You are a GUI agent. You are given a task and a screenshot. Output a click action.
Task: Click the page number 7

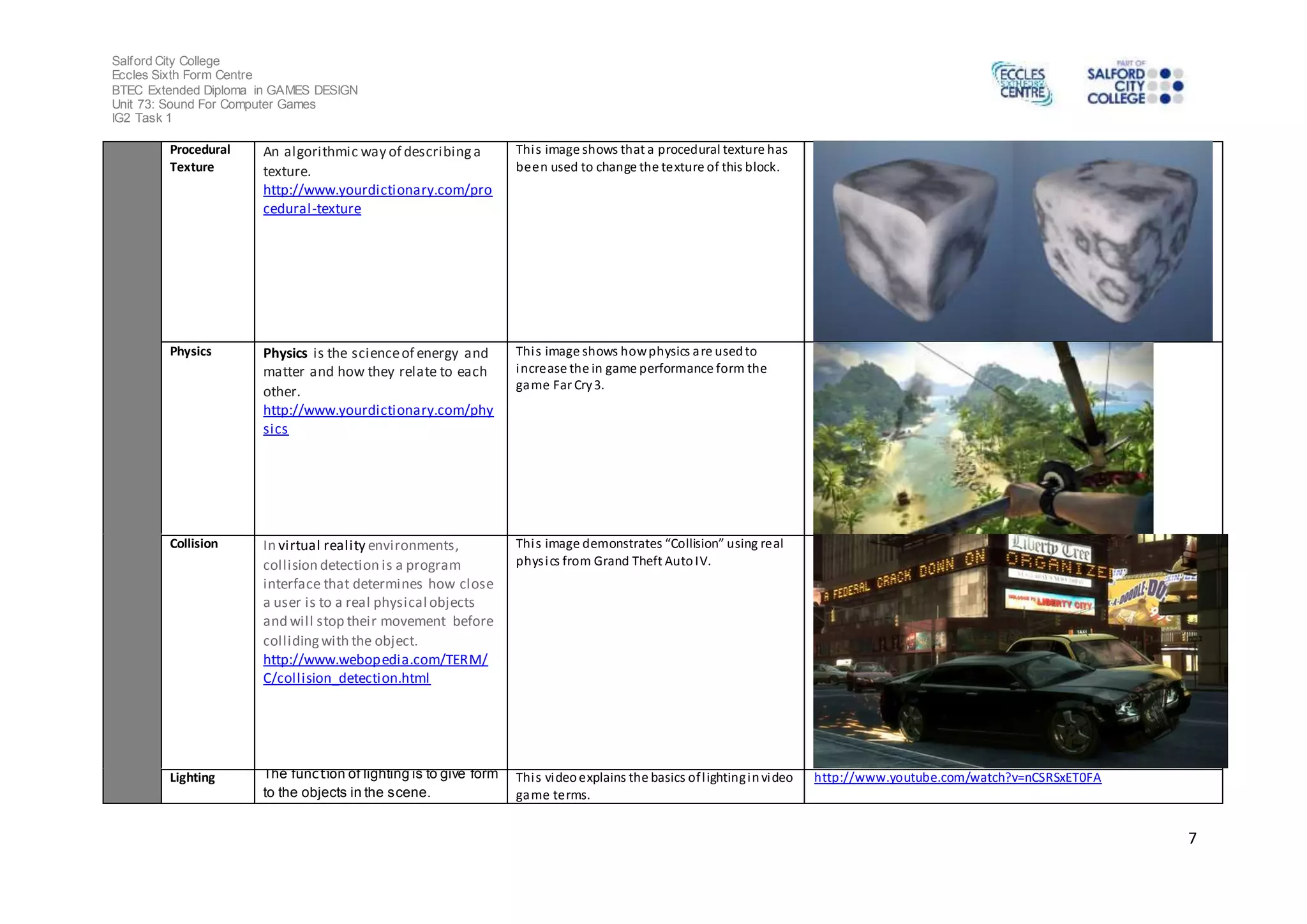[1192, 838]
